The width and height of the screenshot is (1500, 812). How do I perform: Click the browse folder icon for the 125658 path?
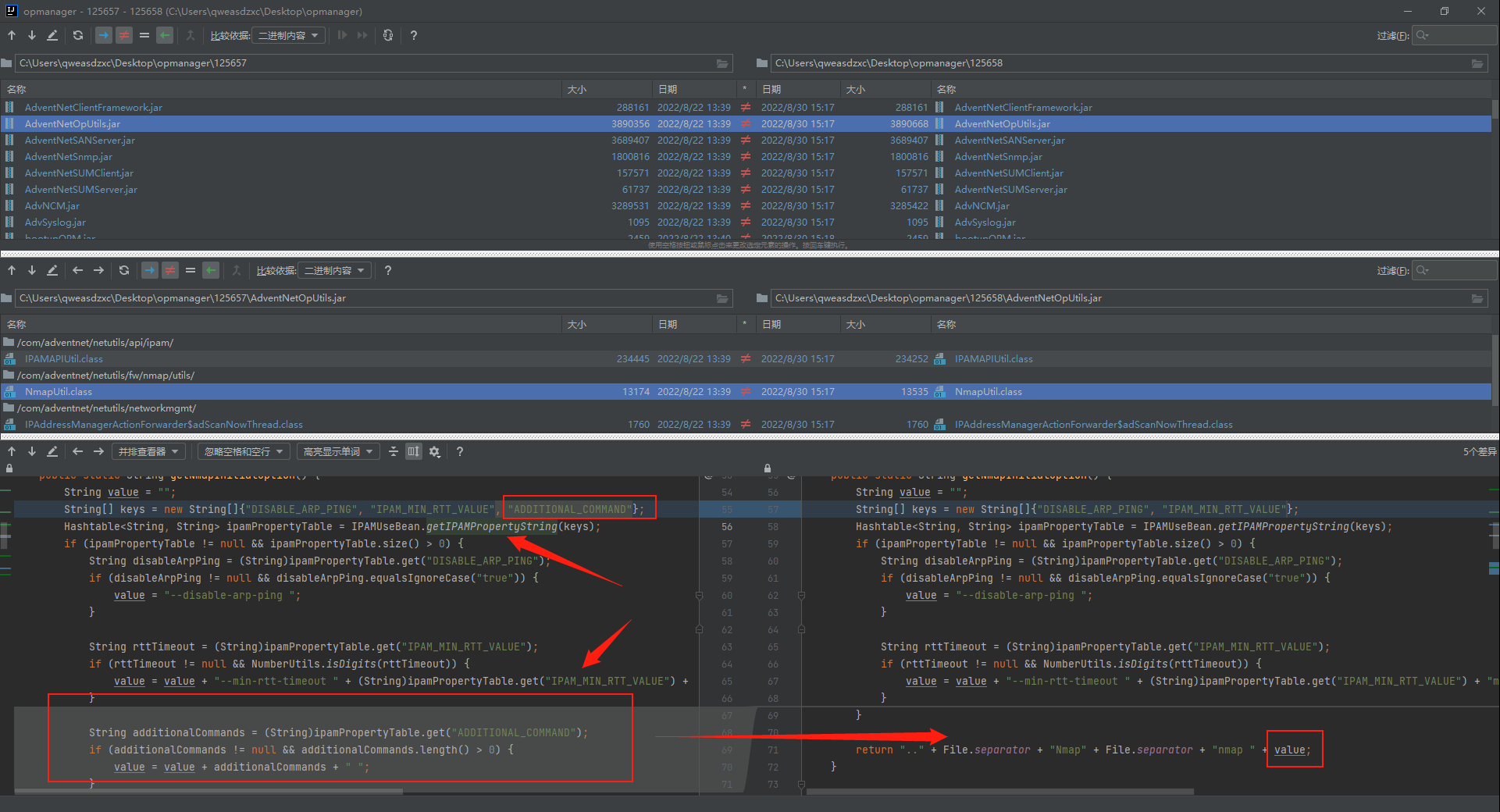tap(1477, 63)
